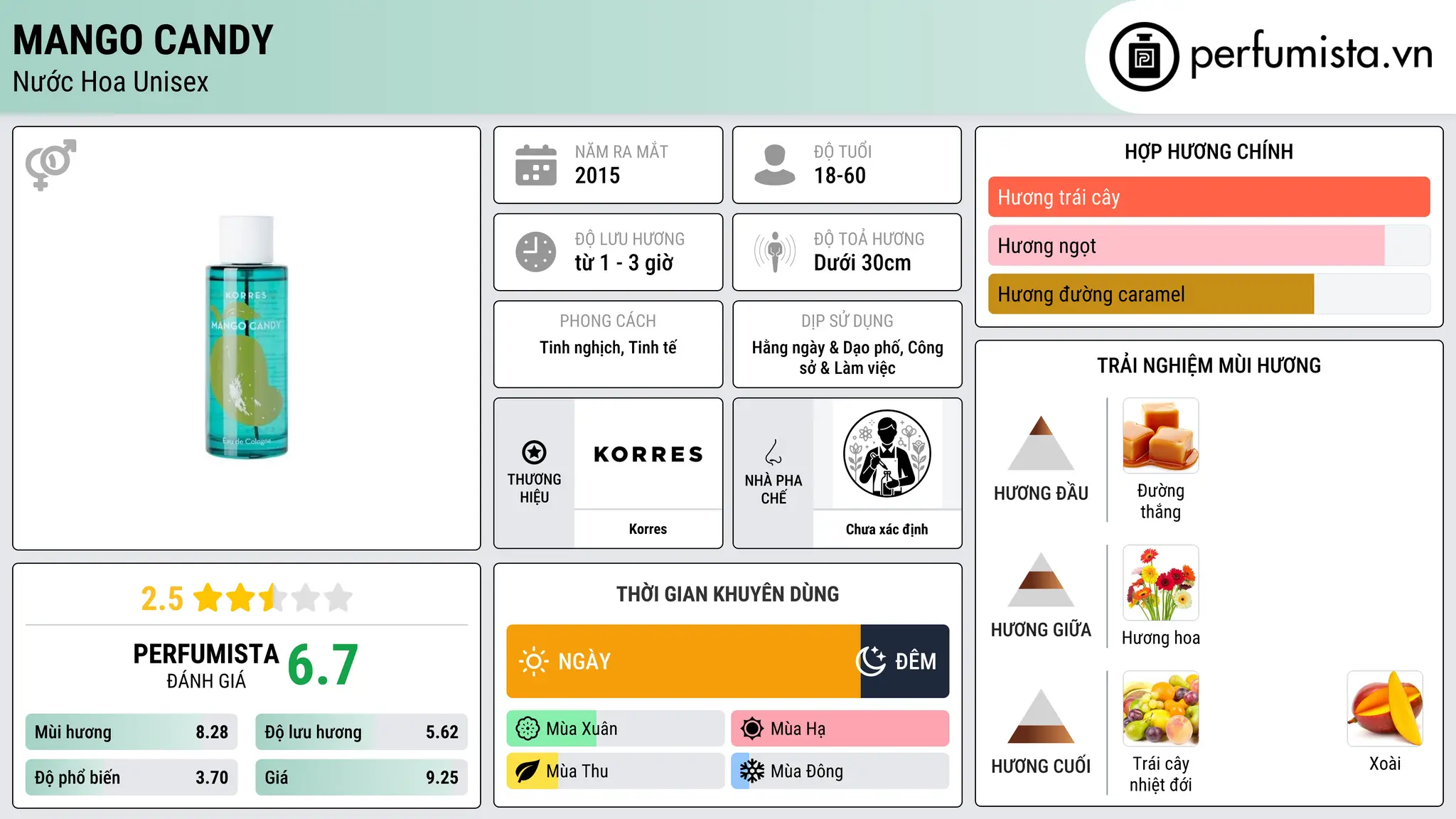The height and width of the screenshot is (819, 1456).
Task: Click the nose icon above Nhà pha chế
Action: click(x=773, y=452)
